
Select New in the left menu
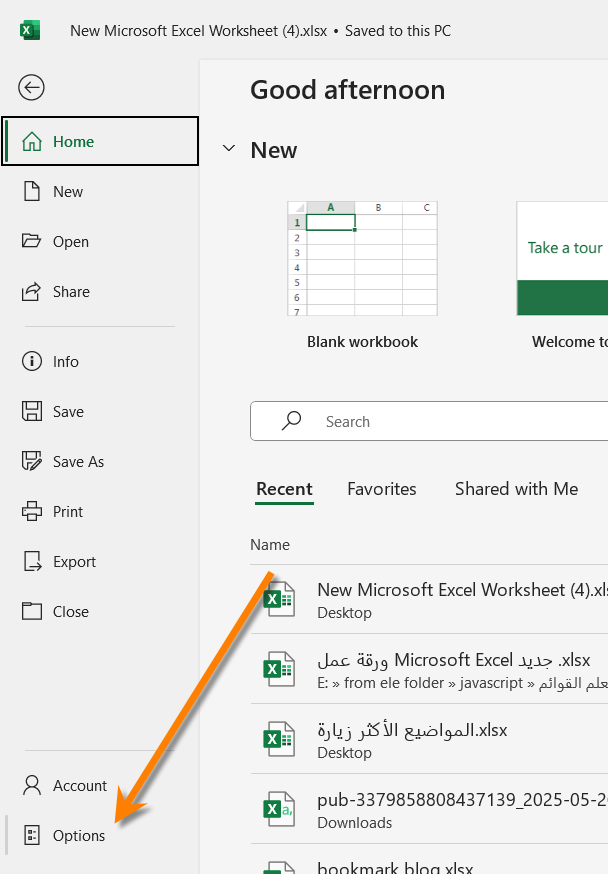coord(100,191)
